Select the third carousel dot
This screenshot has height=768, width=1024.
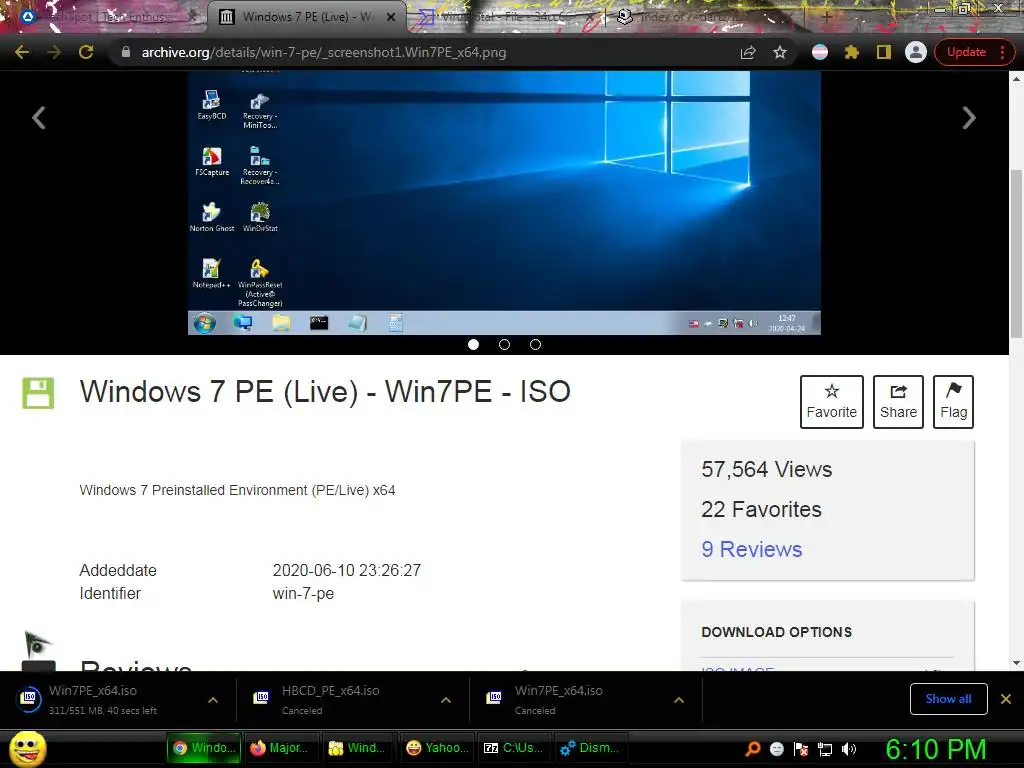(x=536, y=344)
